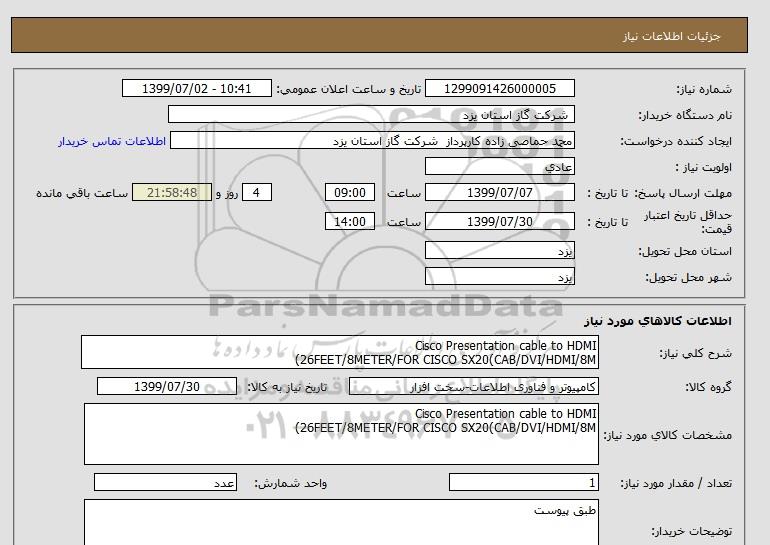
Task: Select the remaining days field showing 4
Action: pos(256,192)
